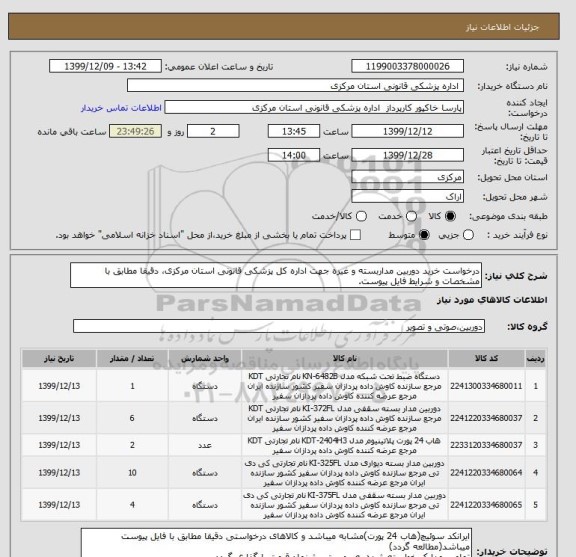
Task: Click the KDT-2404H3 24-port hub item name
Action: click(x=345, y=445)
